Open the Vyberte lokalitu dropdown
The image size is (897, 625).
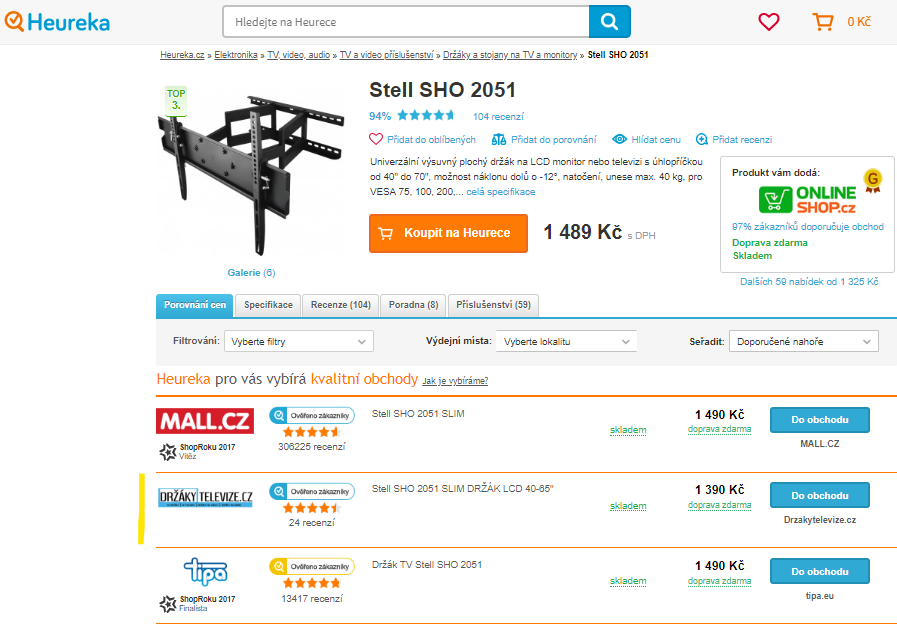point(566,341)
